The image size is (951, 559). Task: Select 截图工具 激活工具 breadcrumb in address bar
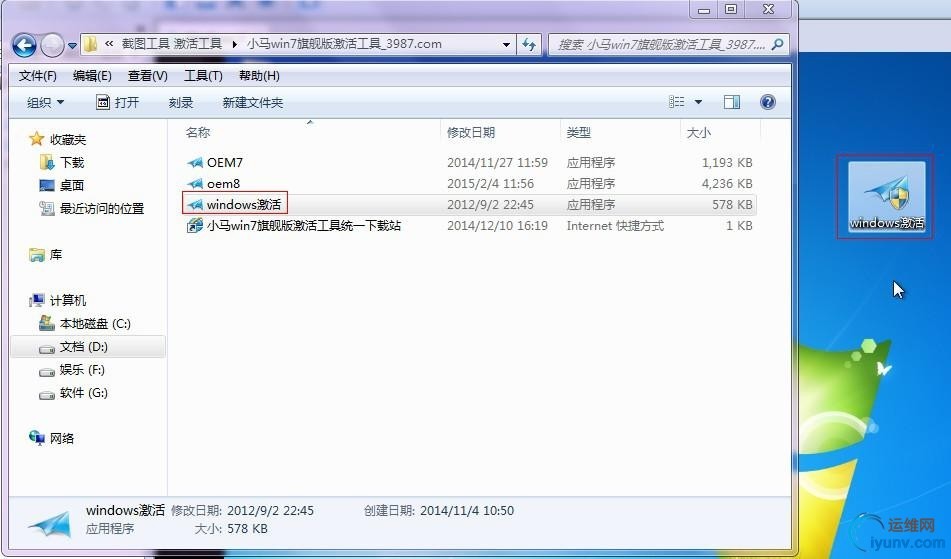(x=172, y=44)
